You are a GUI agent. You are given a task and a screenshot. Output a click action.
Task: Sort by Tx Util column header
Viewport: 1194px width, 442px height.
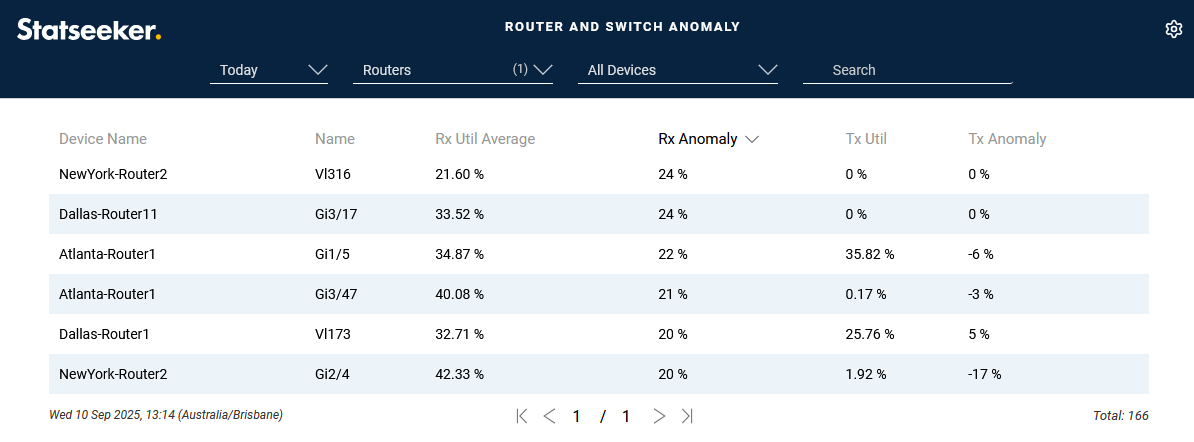[x=866, y=139]
